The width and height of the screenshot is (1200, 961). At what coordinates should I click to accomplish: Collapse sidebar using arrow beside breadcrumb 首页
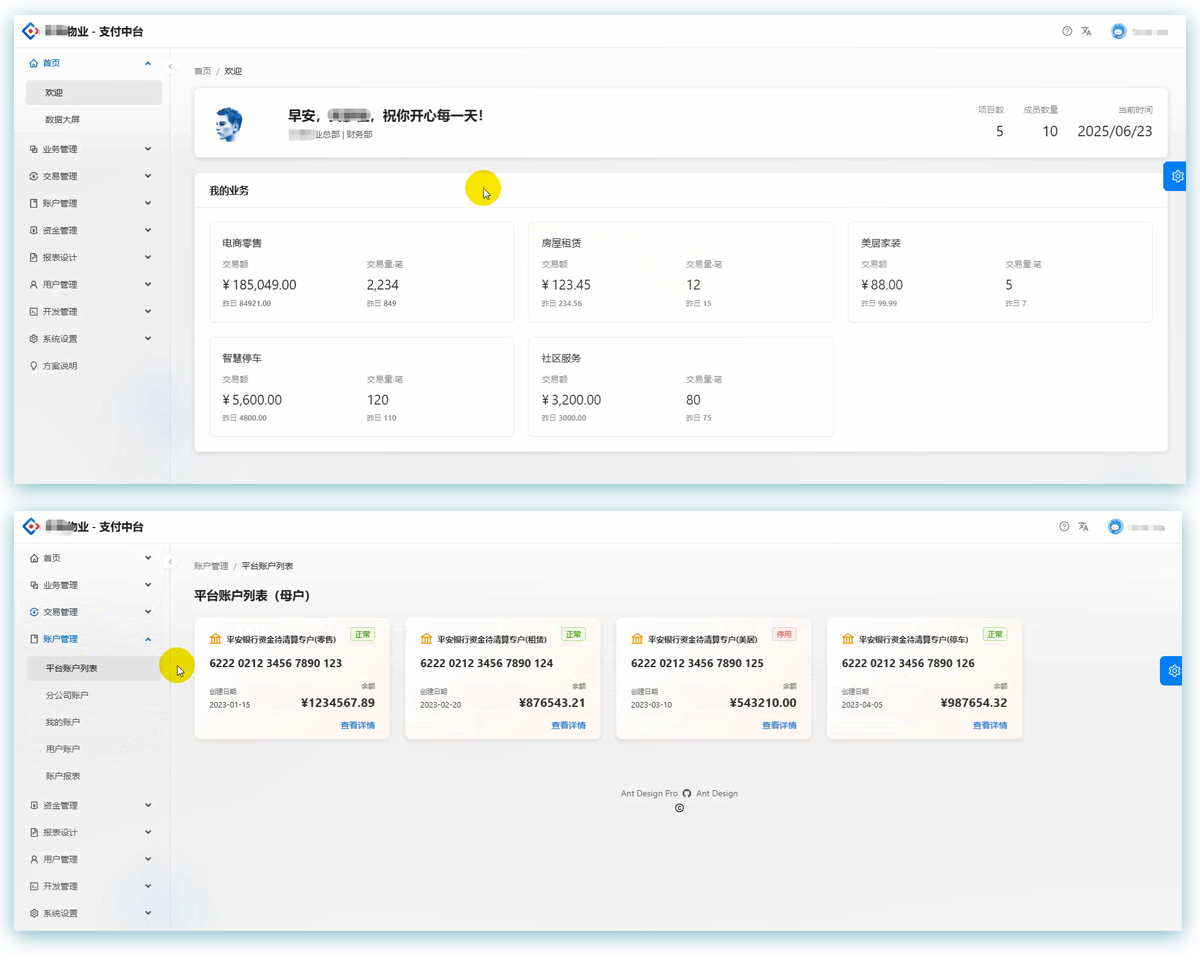coord(170,67)
